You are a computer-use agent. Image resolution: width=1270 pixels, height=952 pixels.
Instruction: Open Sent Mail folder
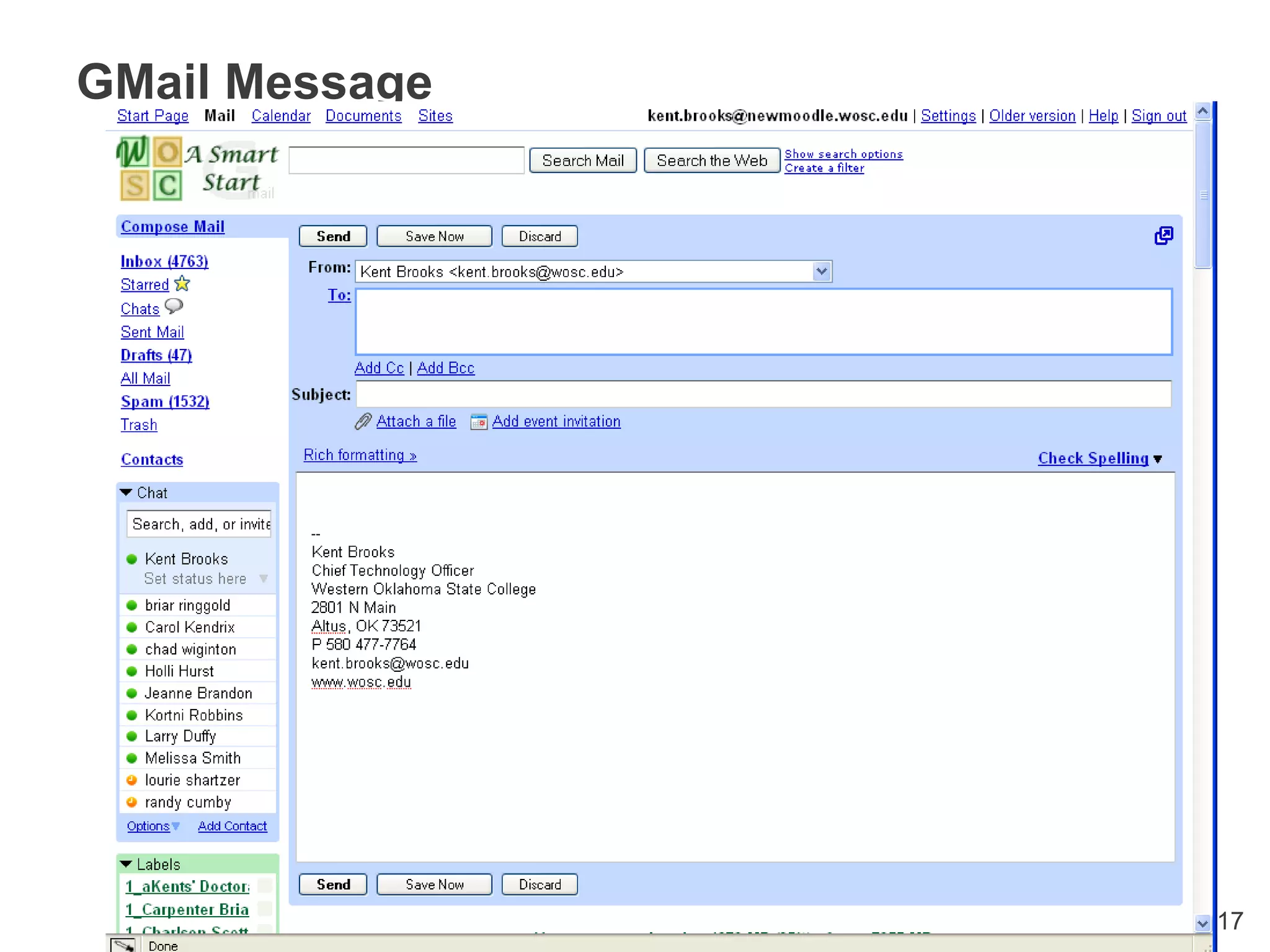[153, 332]
